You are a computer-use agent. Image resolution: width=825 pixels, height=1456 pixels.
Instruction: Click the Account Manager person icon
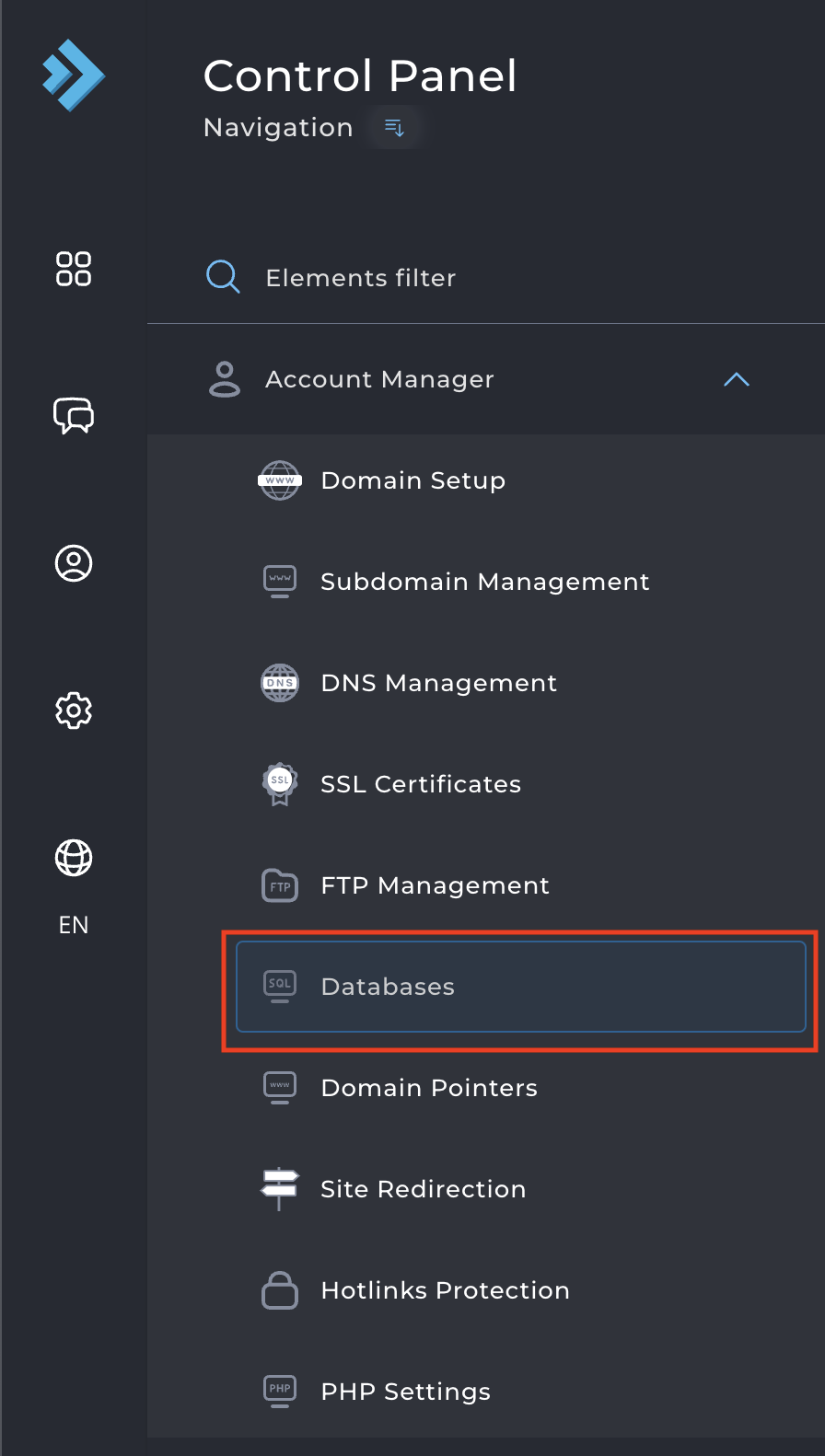coord(225,379)
